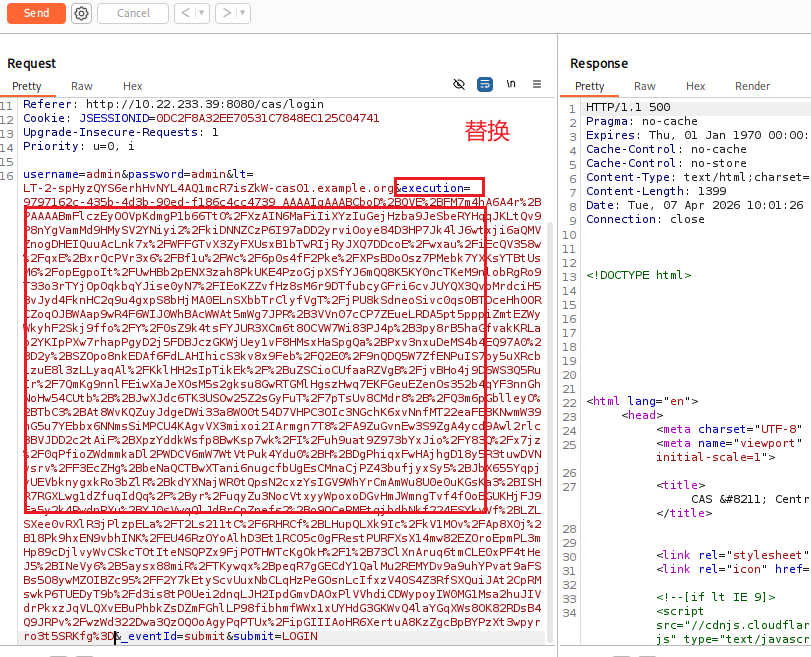Click _eventId=submit parameter text
Image resolution: width=811 pixels, height=657 pixels.
(173, 636)
